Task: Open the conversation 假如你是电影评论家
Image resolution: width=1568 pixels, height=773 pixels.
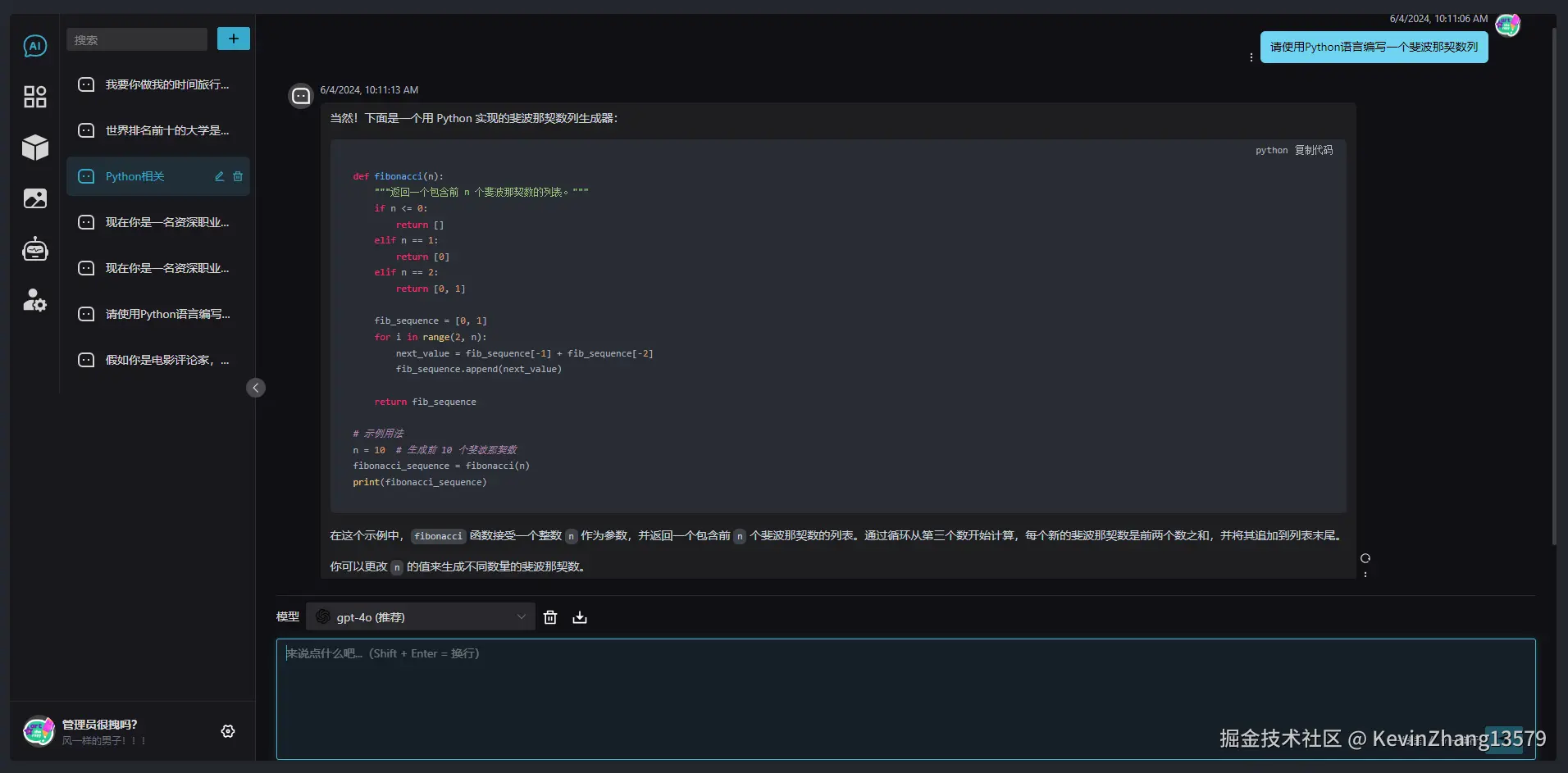Action: coord(158,360)
